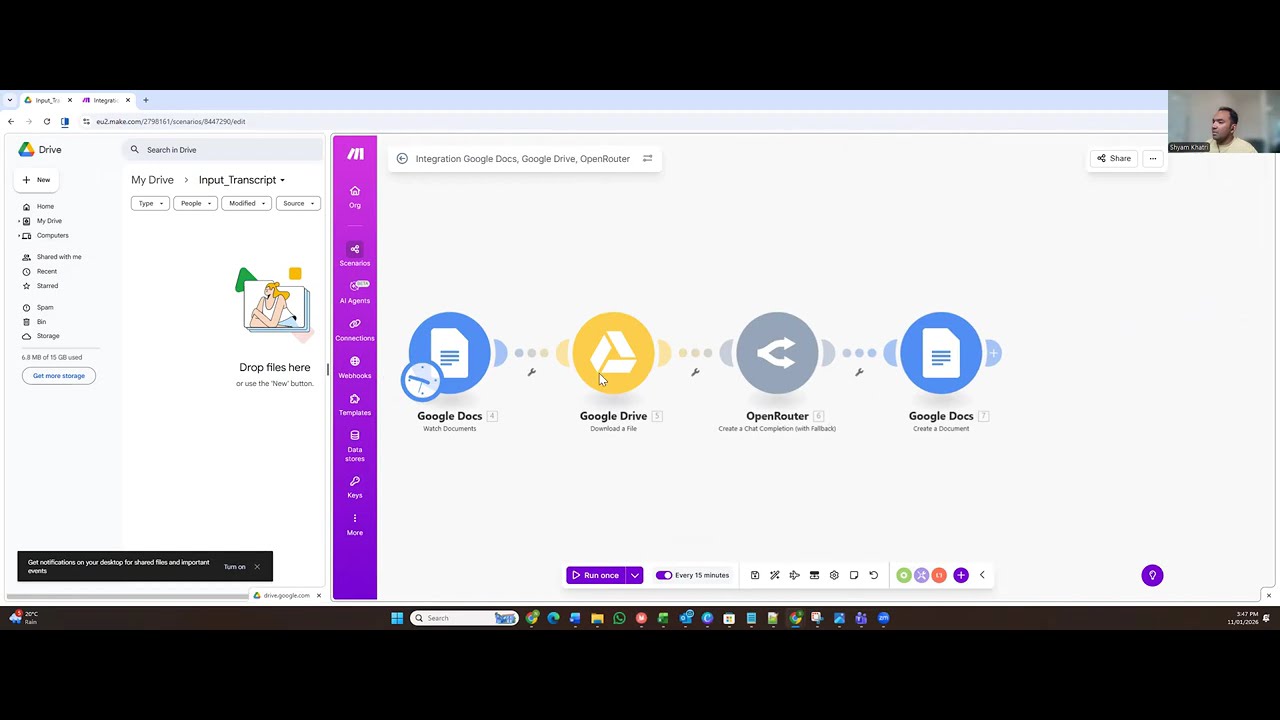Open Storage in Drive sidebar
Screen dimensions: 1280x720
point(48,336)
